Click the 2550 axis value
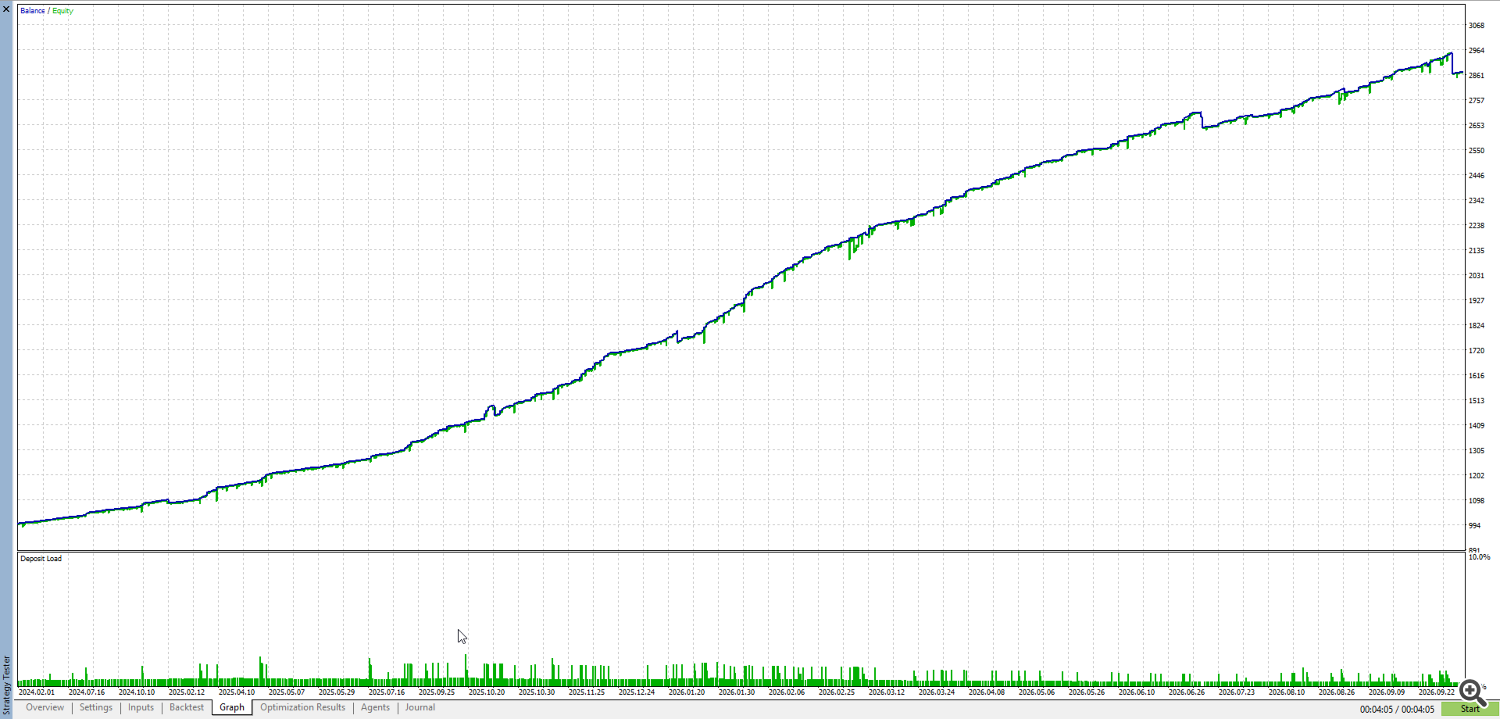 pos(1476,151)
